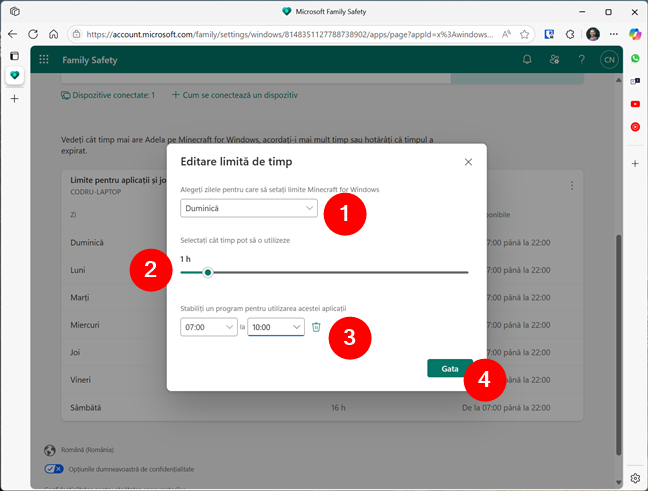Screen dimensions: 648x491
Task: Click the browser address bar URL
Action: [289, 34]
